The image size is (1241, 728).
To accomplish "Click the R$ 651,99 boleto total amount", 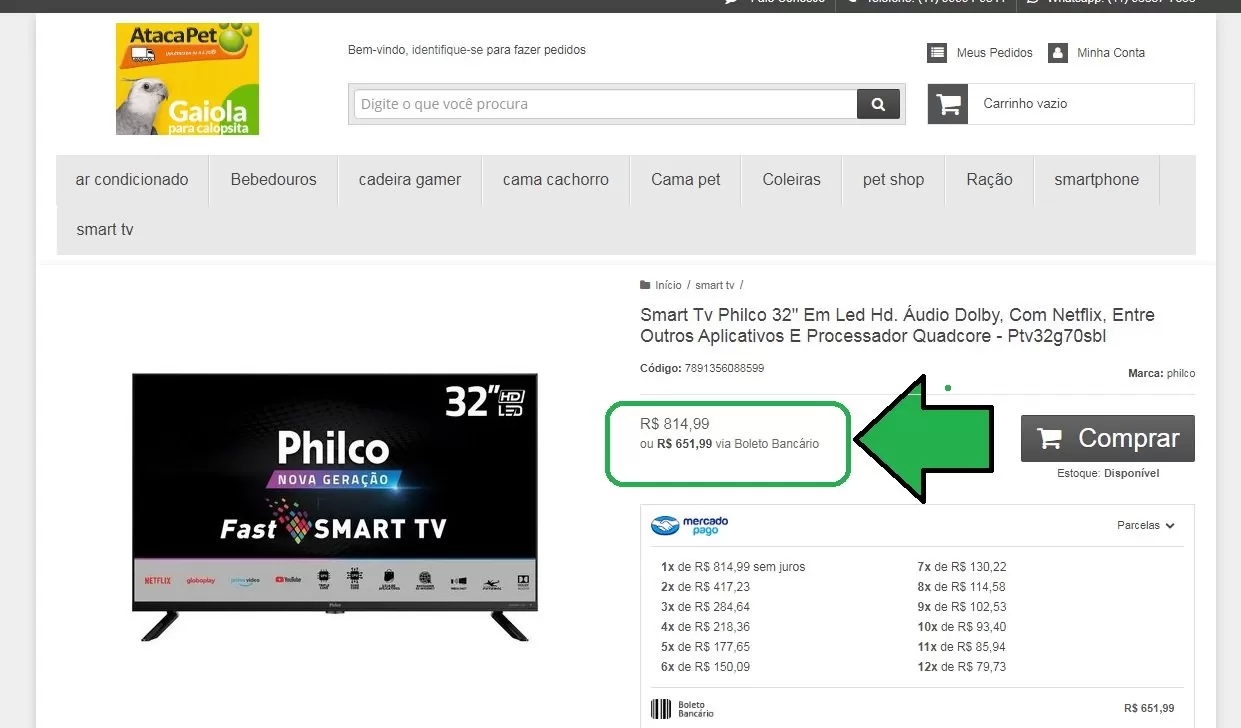I will click(x=1149, y=709).
